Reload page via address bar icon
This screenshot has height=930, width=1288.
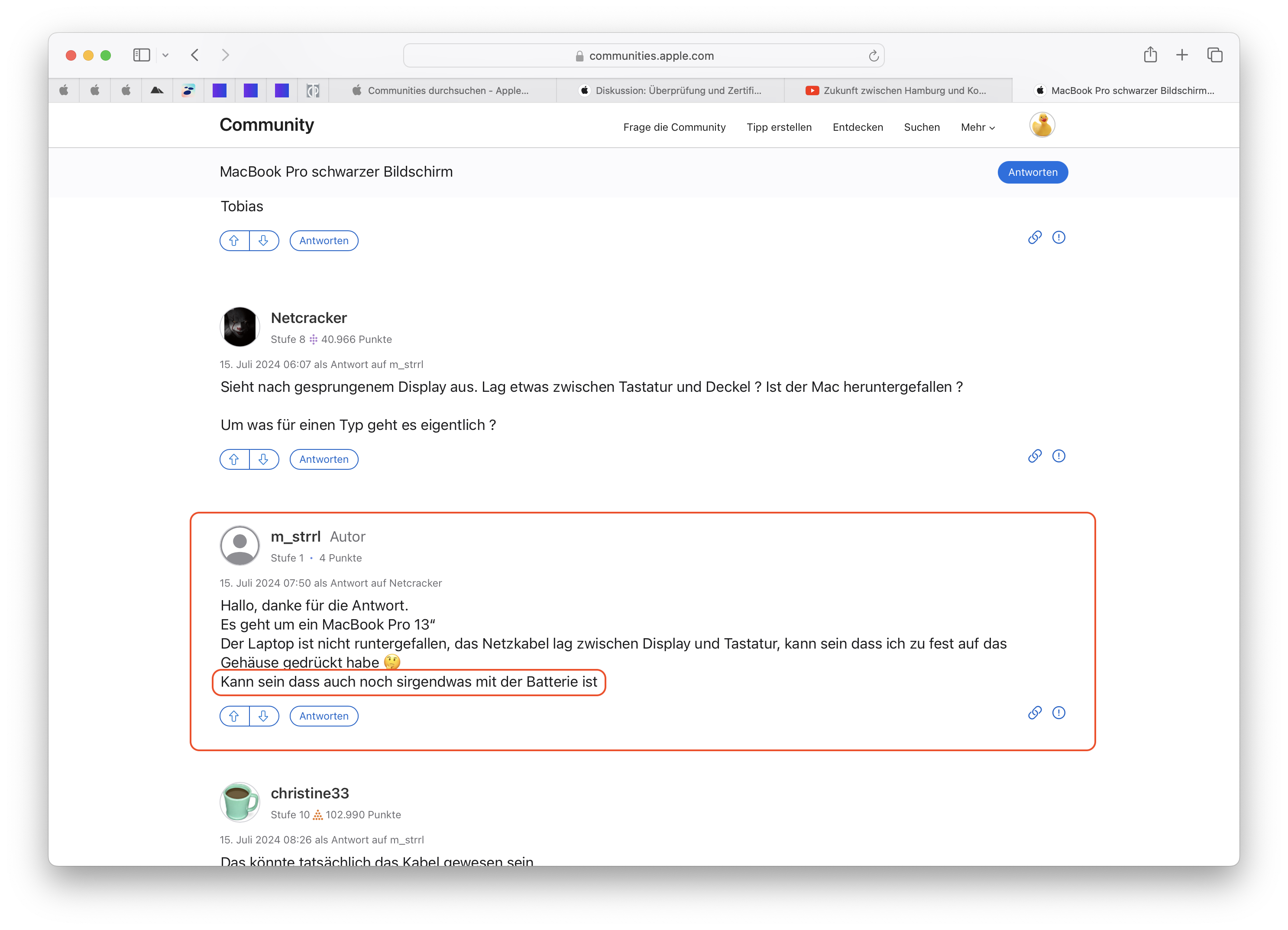[x=874, y=56]
